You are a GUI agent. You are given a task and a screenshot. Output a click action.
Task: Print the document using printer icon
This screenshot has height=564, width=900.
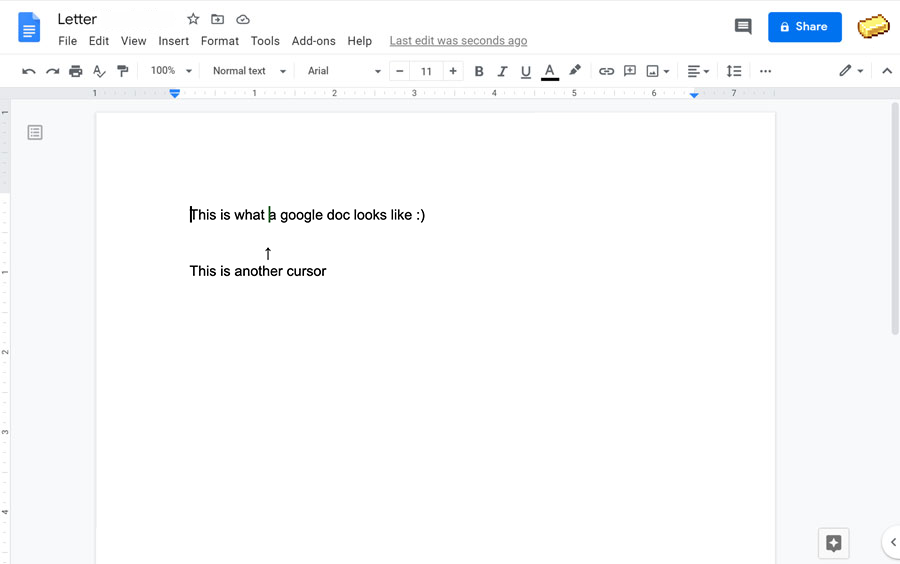point(76,71)
